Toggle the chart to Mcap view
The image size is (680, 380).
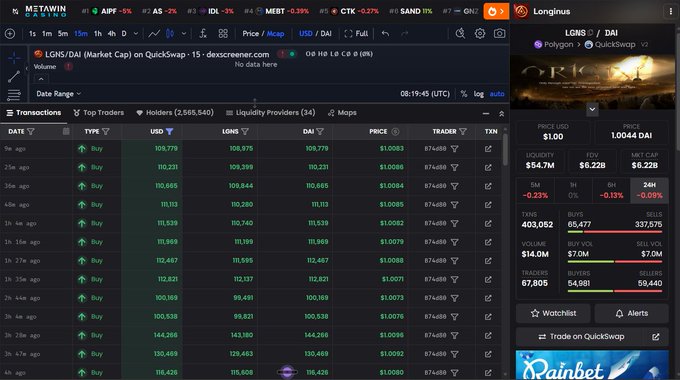[275, 33]
